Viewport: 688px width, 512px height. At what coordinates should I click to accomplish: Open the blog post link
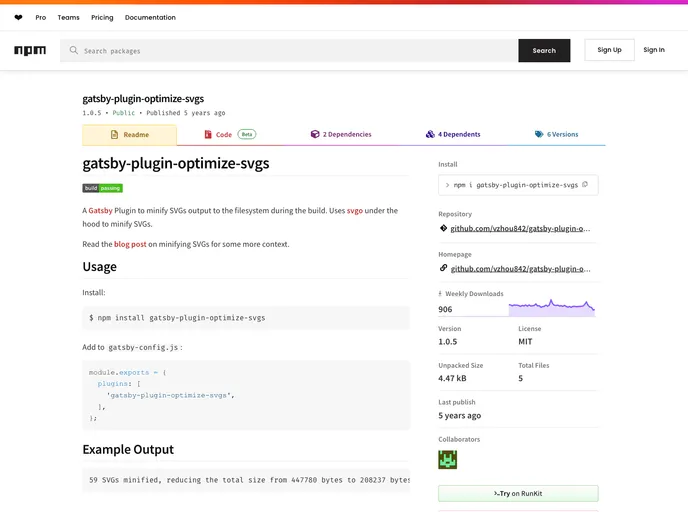130,244
